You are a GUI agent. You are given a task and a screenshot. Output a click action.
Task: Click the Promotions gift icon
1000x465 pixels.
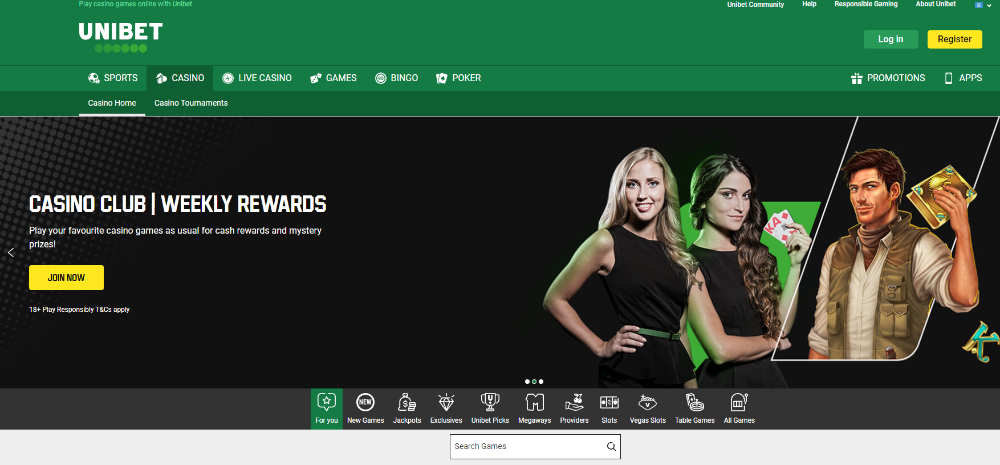tap(857, 78)
